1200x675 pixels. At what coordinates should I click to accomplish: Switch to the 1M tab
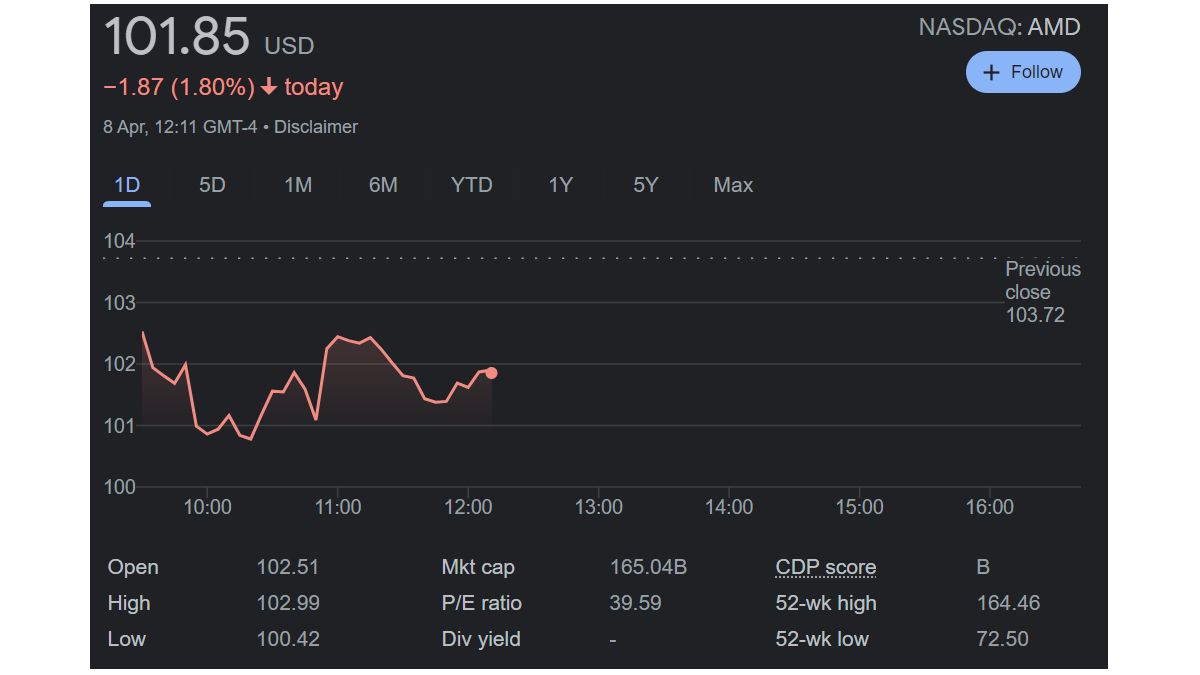point(298,185)
